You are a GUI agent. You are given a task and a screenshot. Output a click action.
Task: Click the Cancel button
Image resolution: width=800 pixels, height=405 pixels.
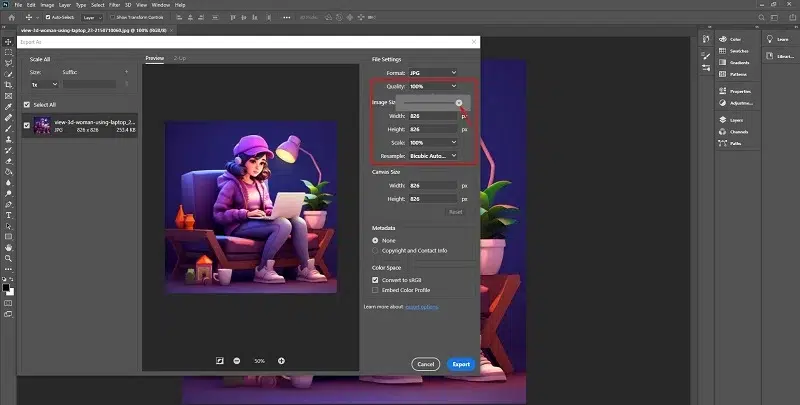426,364
